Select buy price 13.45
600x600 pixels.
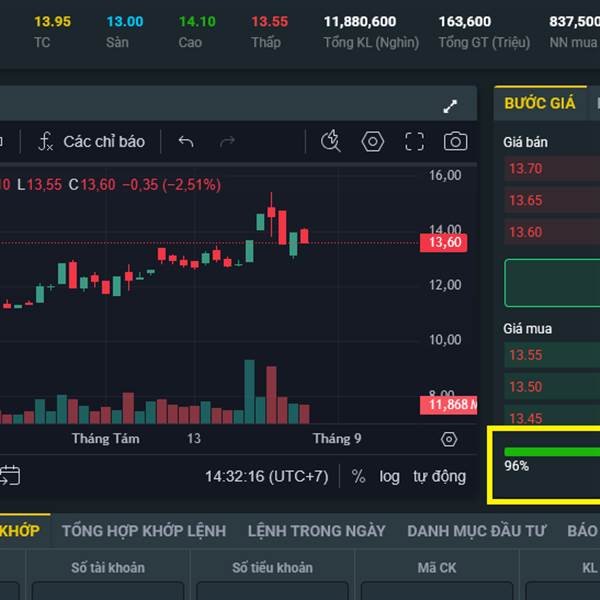tap(552, 415)
